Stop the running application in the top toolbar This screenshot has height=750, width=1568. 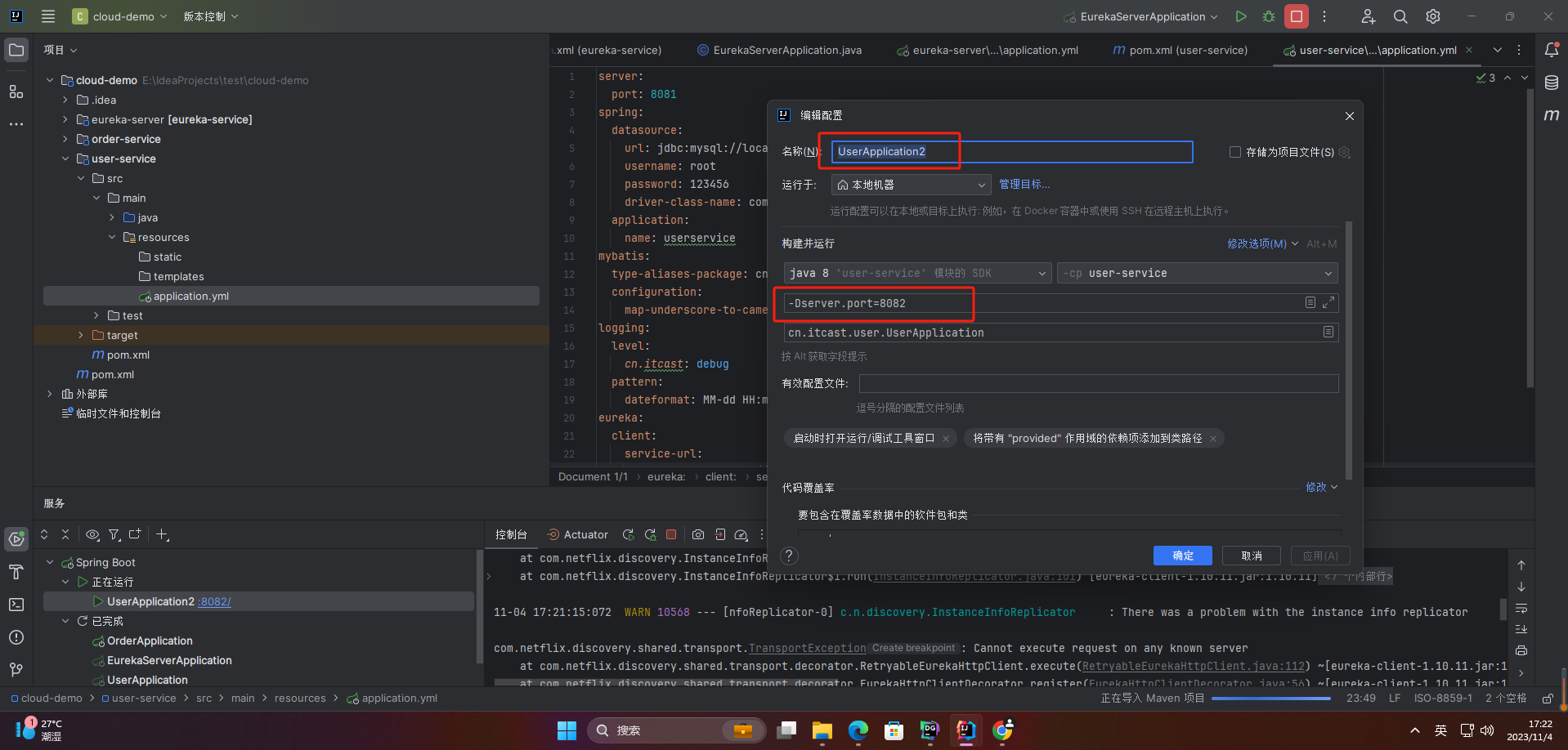1297,16
